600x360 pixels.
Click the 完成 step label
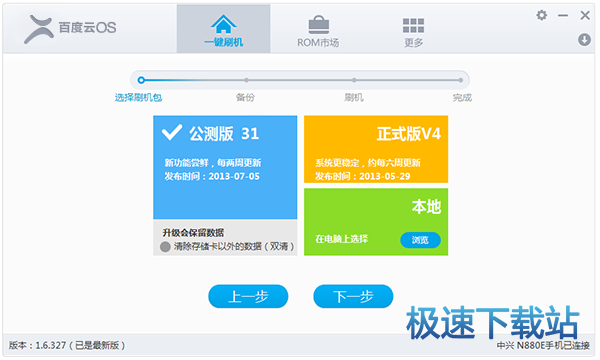click(x=462, y=98)
